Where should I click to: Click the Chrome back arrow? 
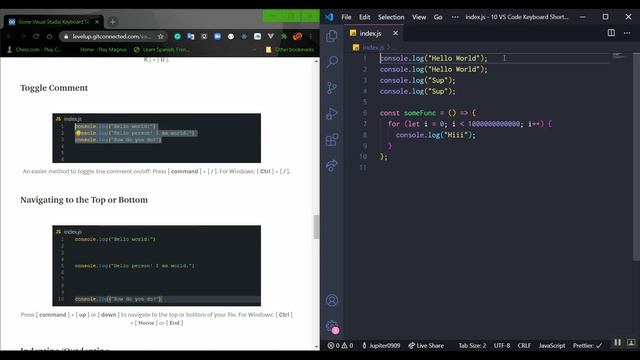(9, 36)
